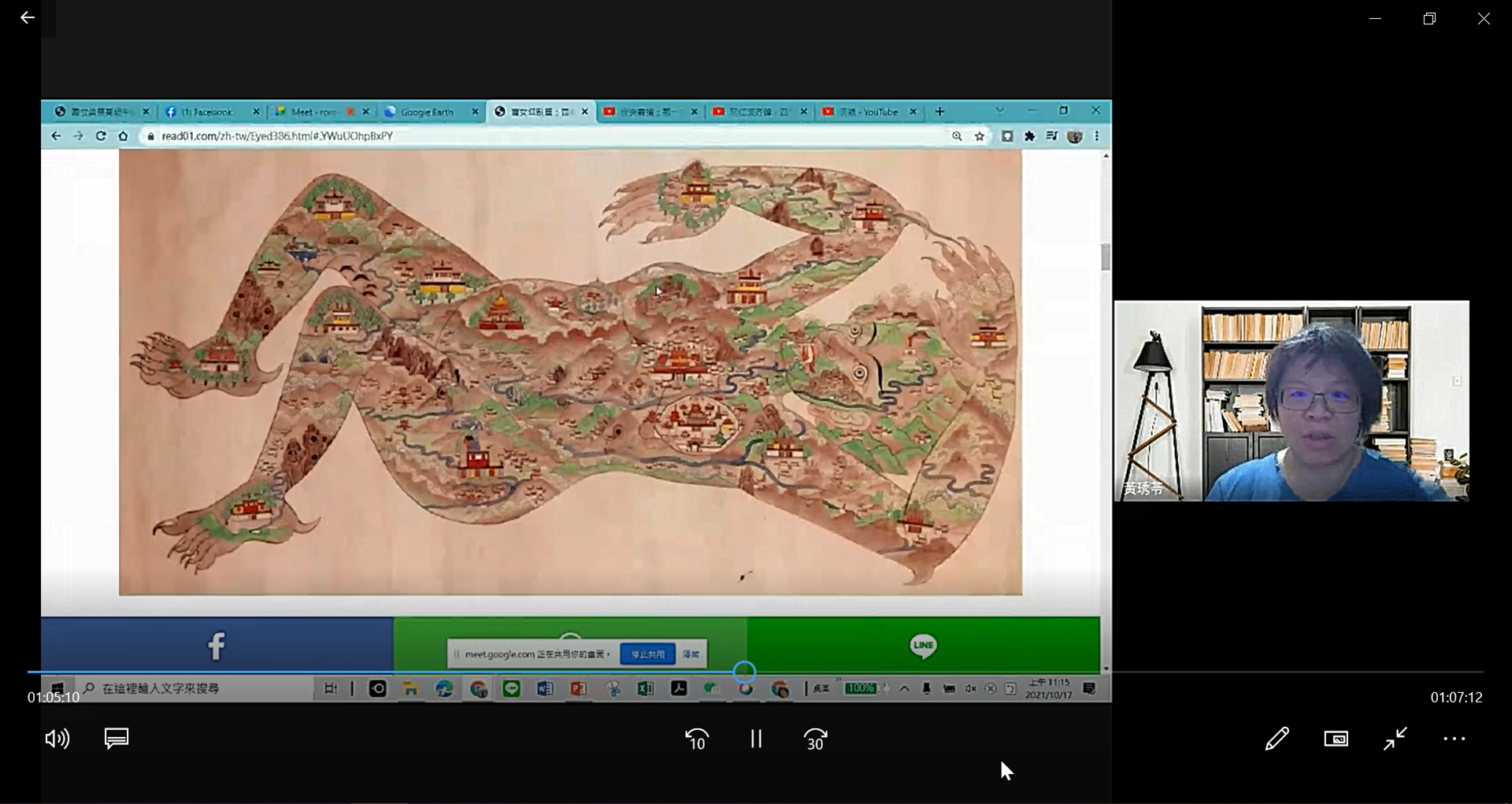Viewport: 1512px width, 804px height.
Task: Play in mini view
Action: point(1336,739)
